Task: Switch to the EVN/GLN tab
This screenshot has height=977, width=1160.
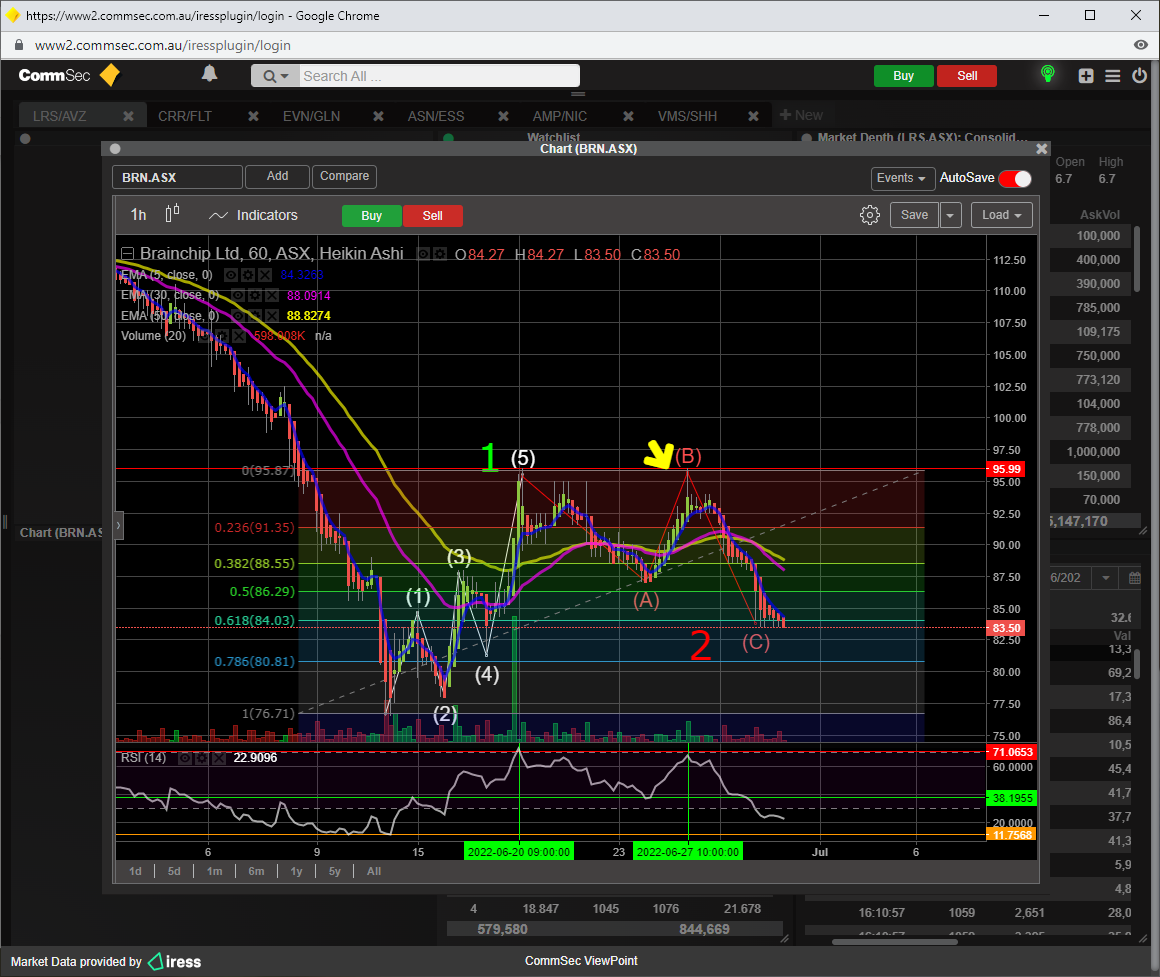Action: (311, 116)
